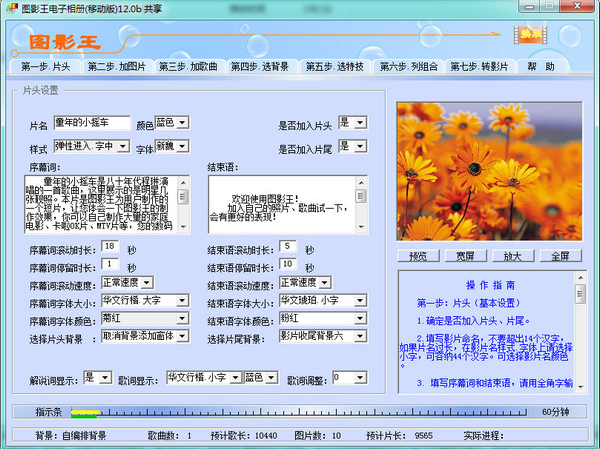The height and width of the screenshot is (449, 600).
Task: Click the 片名 title input field
Action: click(x=91, y=123)
